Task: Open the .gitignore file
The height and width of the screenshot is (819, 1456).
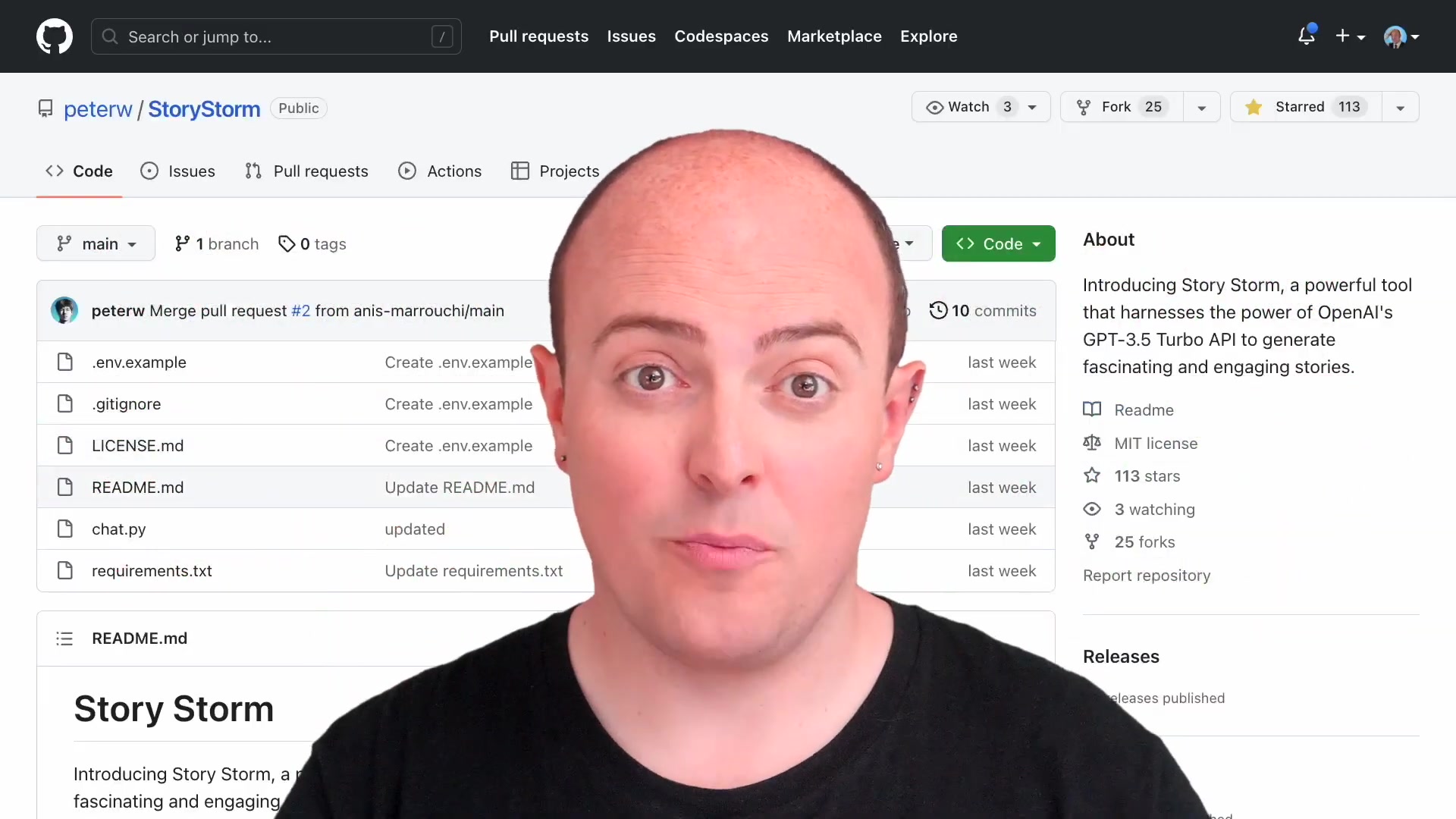Action: pyautogui.click(x=127, y=404)
